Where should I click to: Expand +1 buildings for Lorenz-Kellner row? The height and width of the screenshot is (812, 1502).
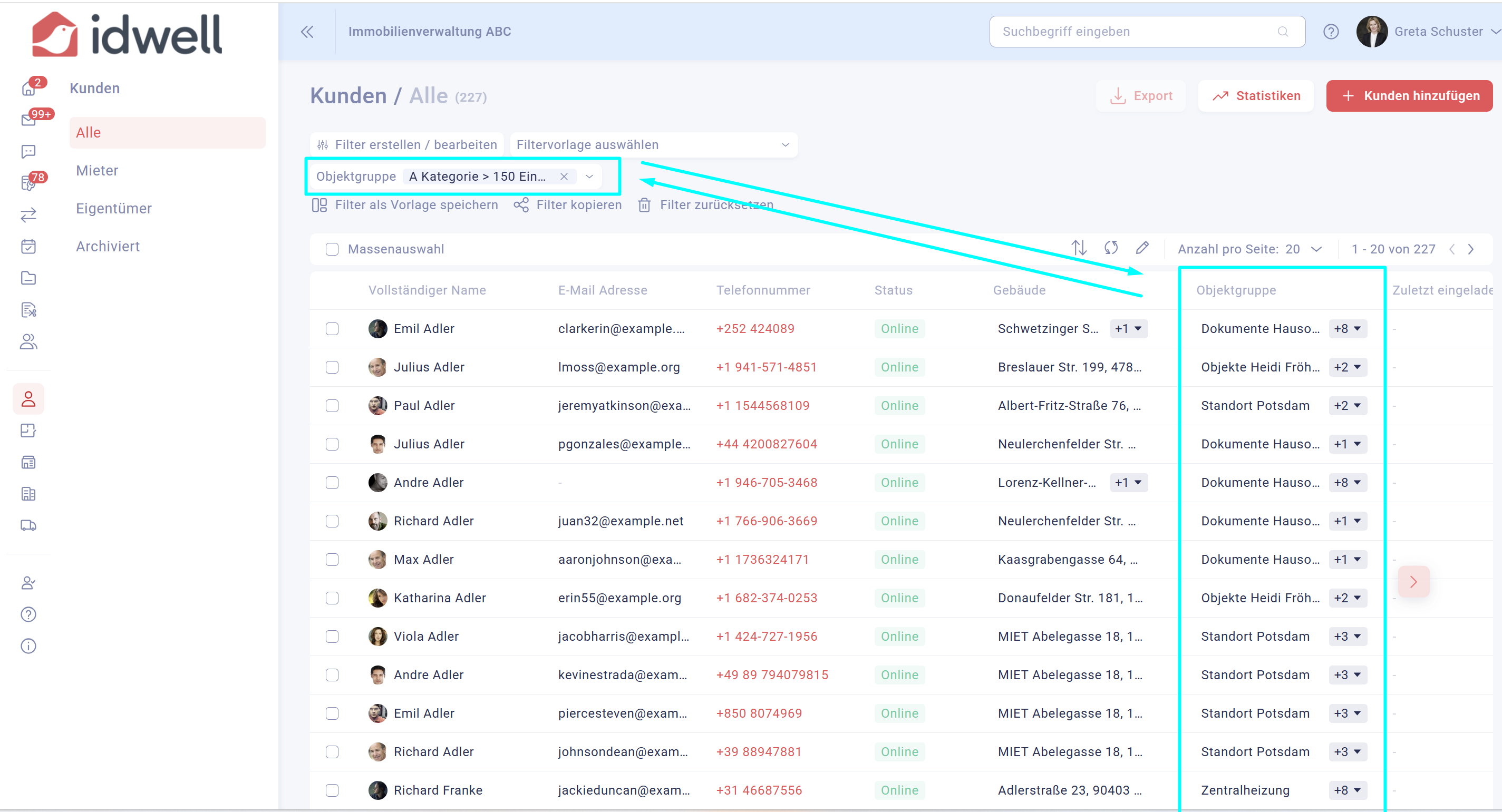pos(1129,483)
